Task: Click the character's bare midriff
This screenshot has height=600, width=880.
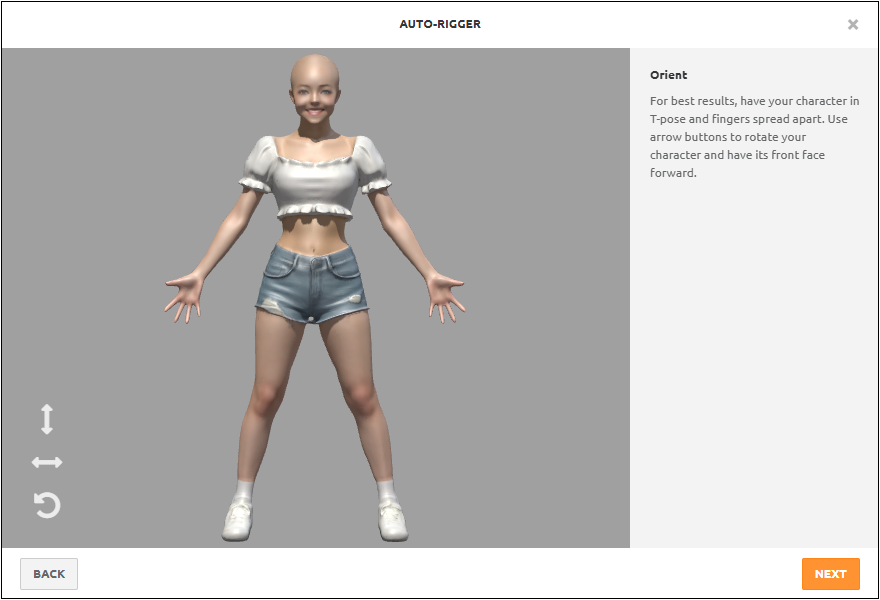Action: click(x=314, y=232)
